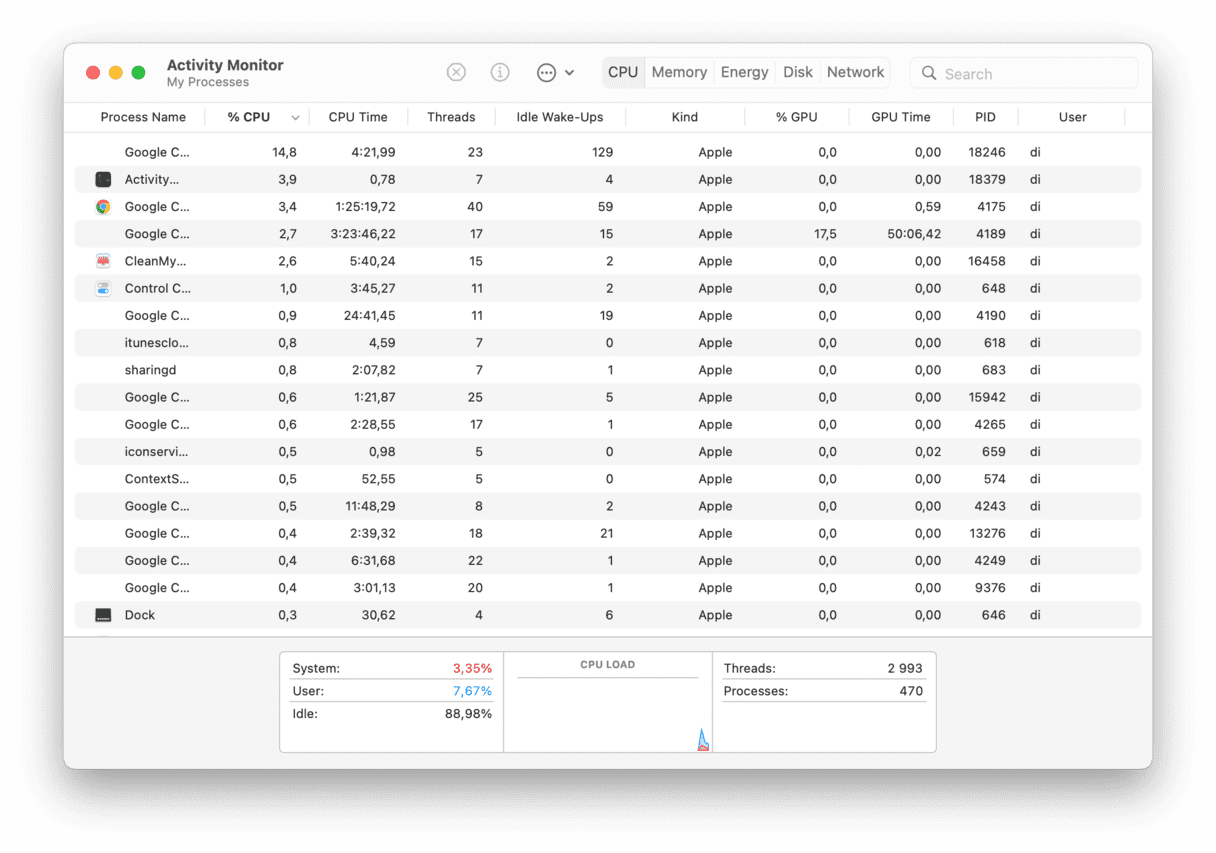Switch to the Memory tab
This screenshot has width=1216, height=853.
[679, 72]
